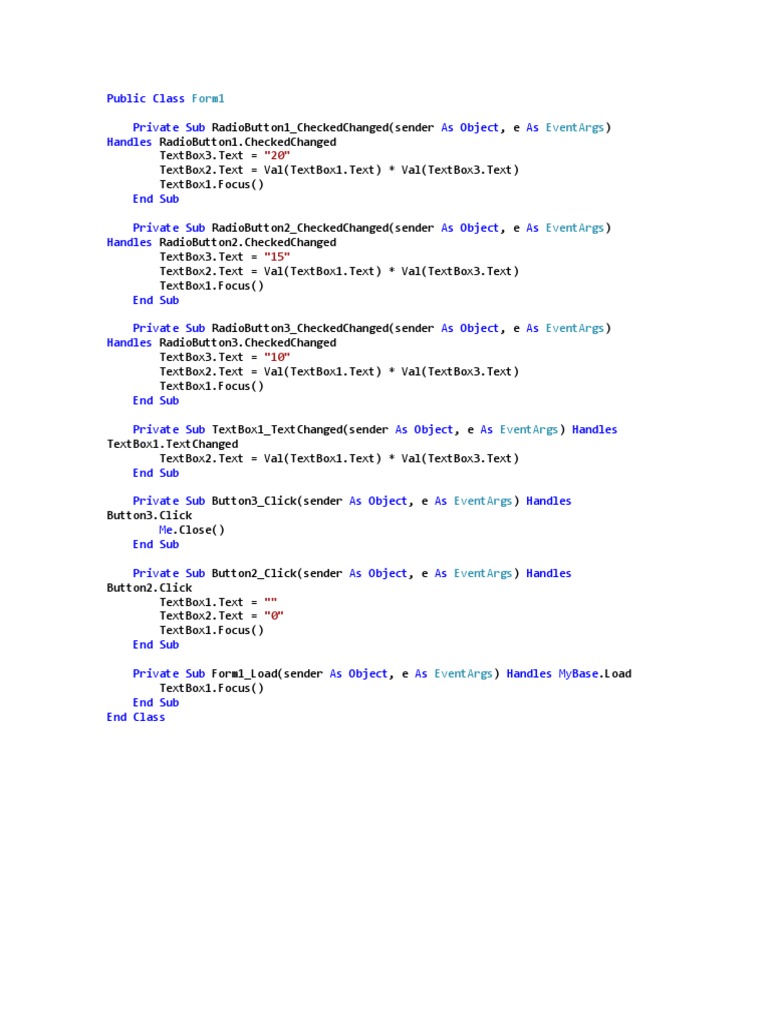Click the "Button2.Click" continuation line
This screenshot has height=1024, width=768.
pos(150,588)
